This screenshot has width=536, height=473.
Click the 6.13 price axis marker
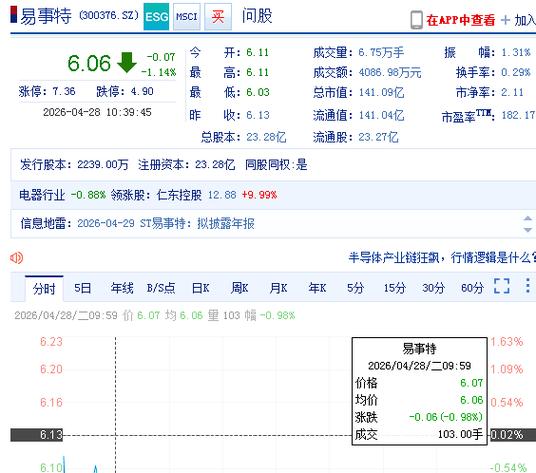[37, 435]
